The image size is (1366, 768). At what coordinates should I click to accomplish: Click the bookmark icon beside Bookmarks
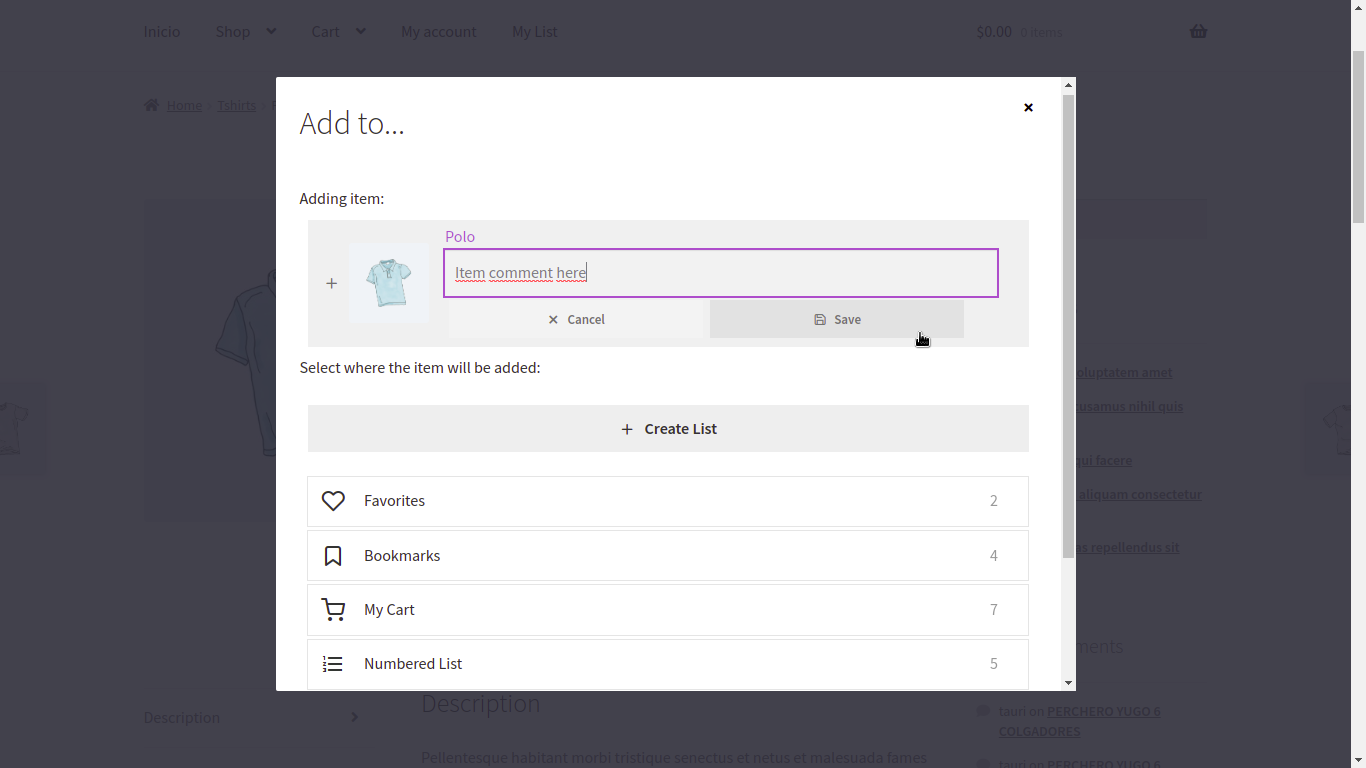coord(333,556)
